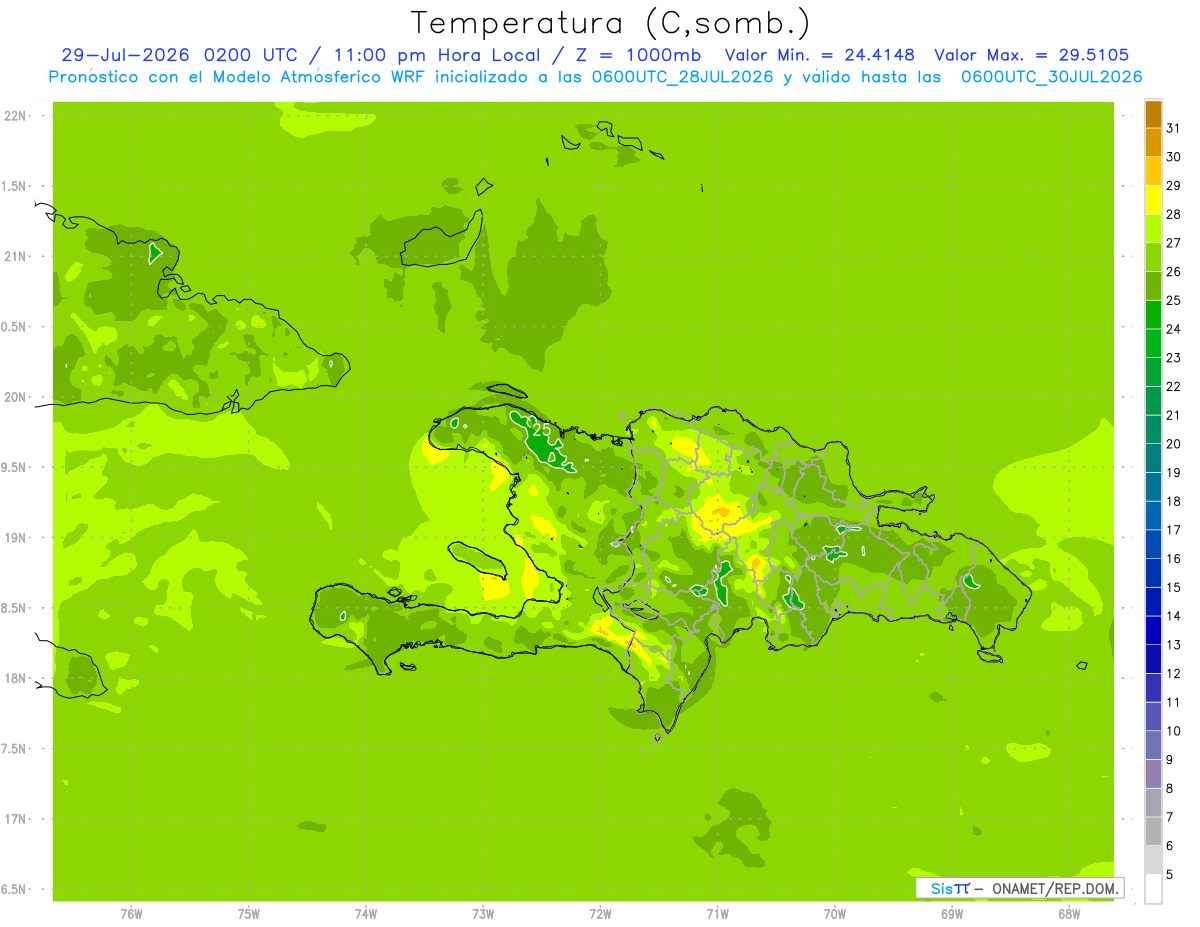
Task: Click the '10' label on the color scale
Action: (x=1173, y=731)
